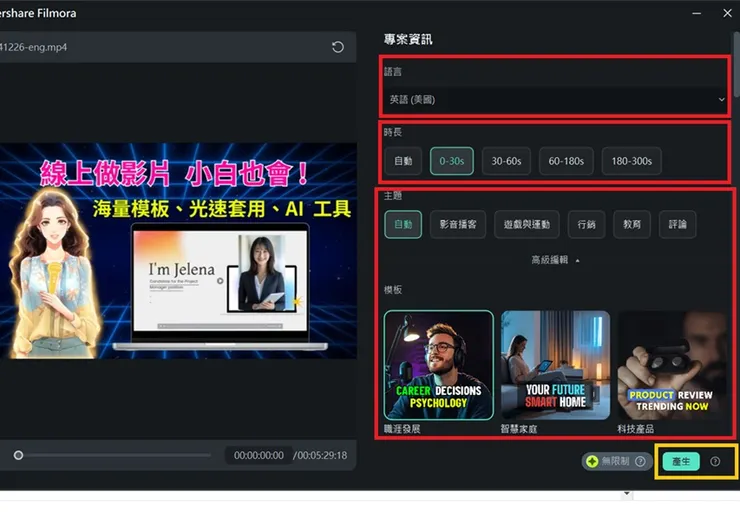
Task: Select the 職涯發展 Career Decisions template thumbnail
Action: [438, 365]
